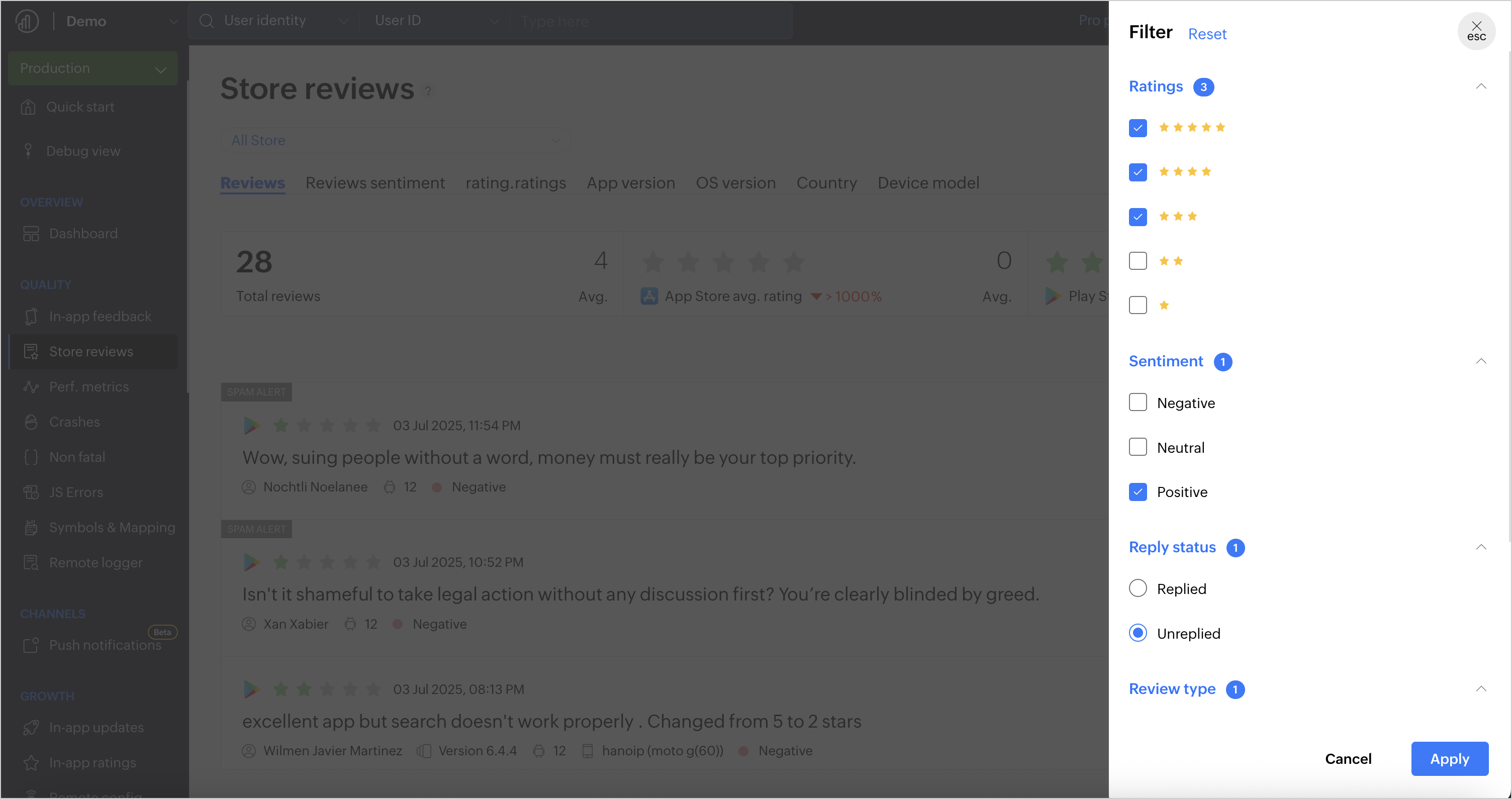The width and height of the screenshot is (1512, 799).
Task: Click the Reset filter link
Action: tap(1207, 34)
